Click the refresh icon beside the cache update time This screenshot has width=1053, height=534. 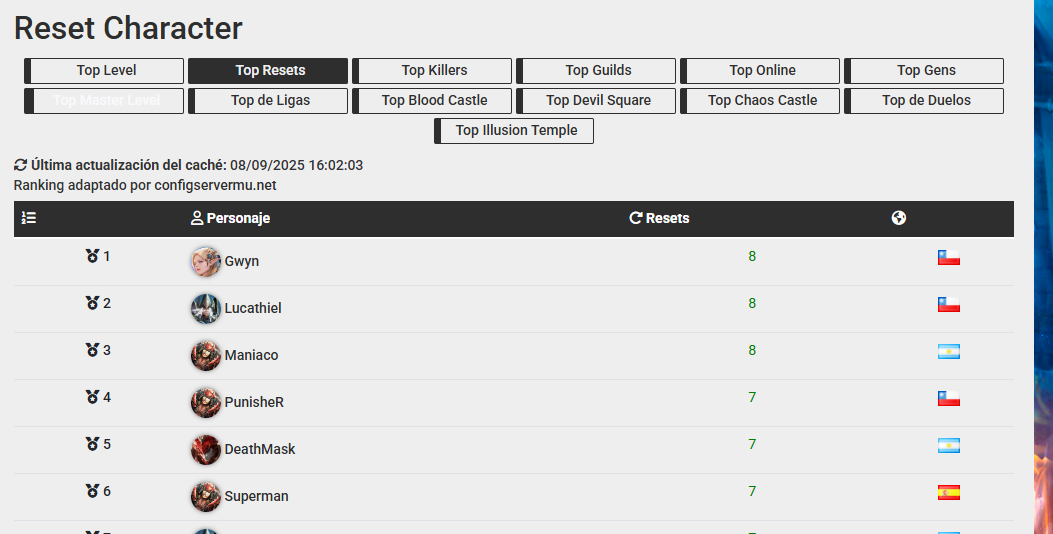(21, 165)
